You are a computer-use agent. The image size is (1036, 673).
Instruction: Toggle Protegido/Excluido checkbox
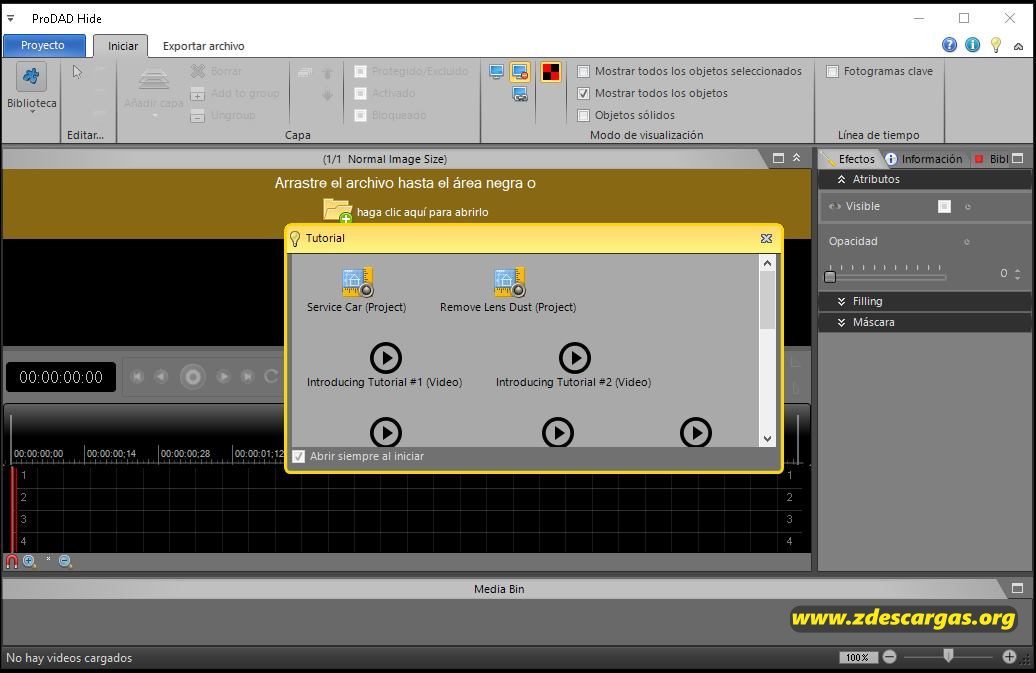360,71
